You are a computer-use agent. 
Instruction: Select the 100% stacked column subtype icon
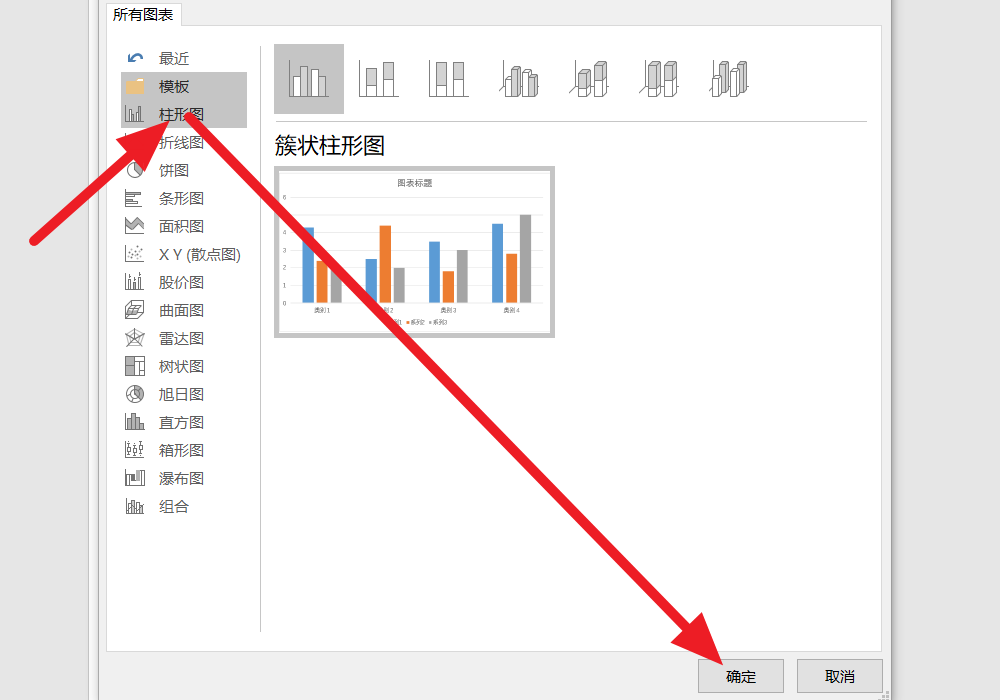(447, 79)
